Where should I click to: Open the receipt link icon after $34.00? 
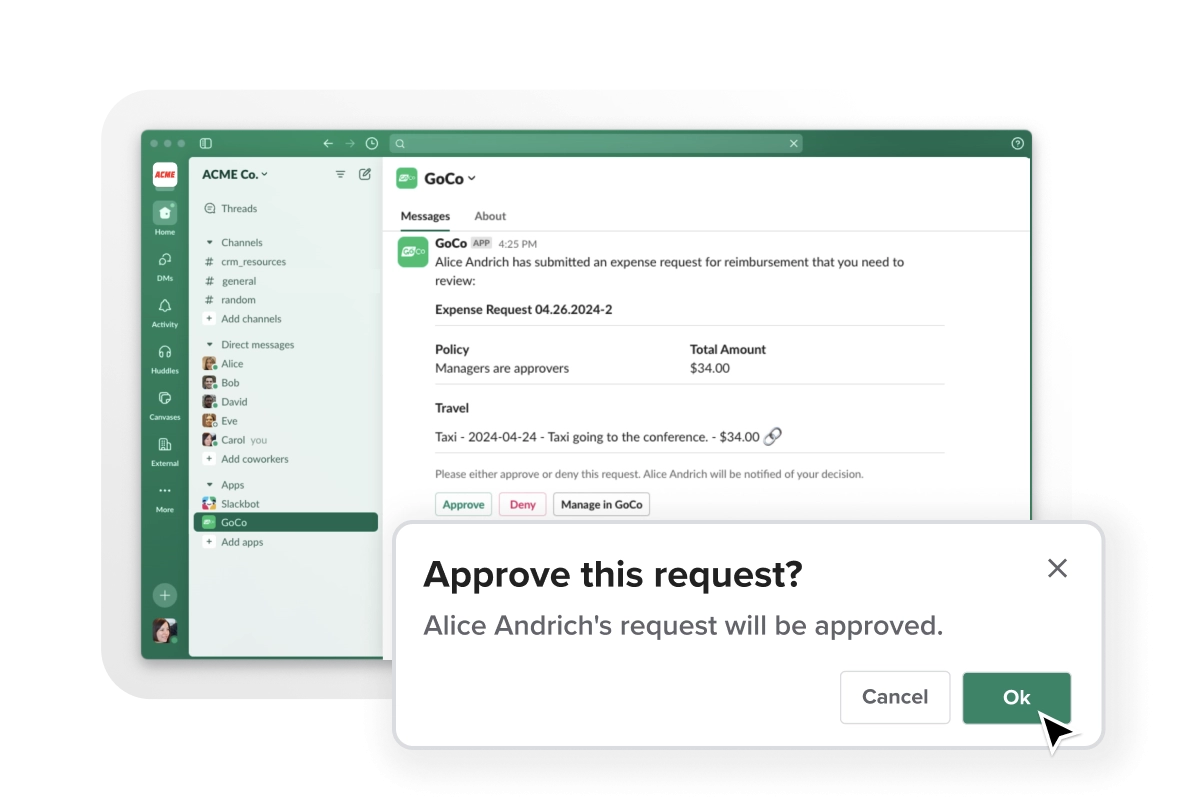(x=772, y=436)
